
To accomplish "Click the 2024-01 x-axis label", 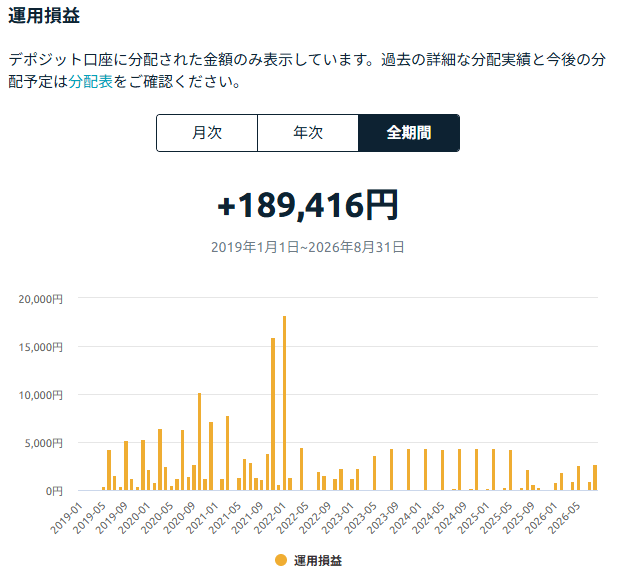I will click(x=406, y=518).
